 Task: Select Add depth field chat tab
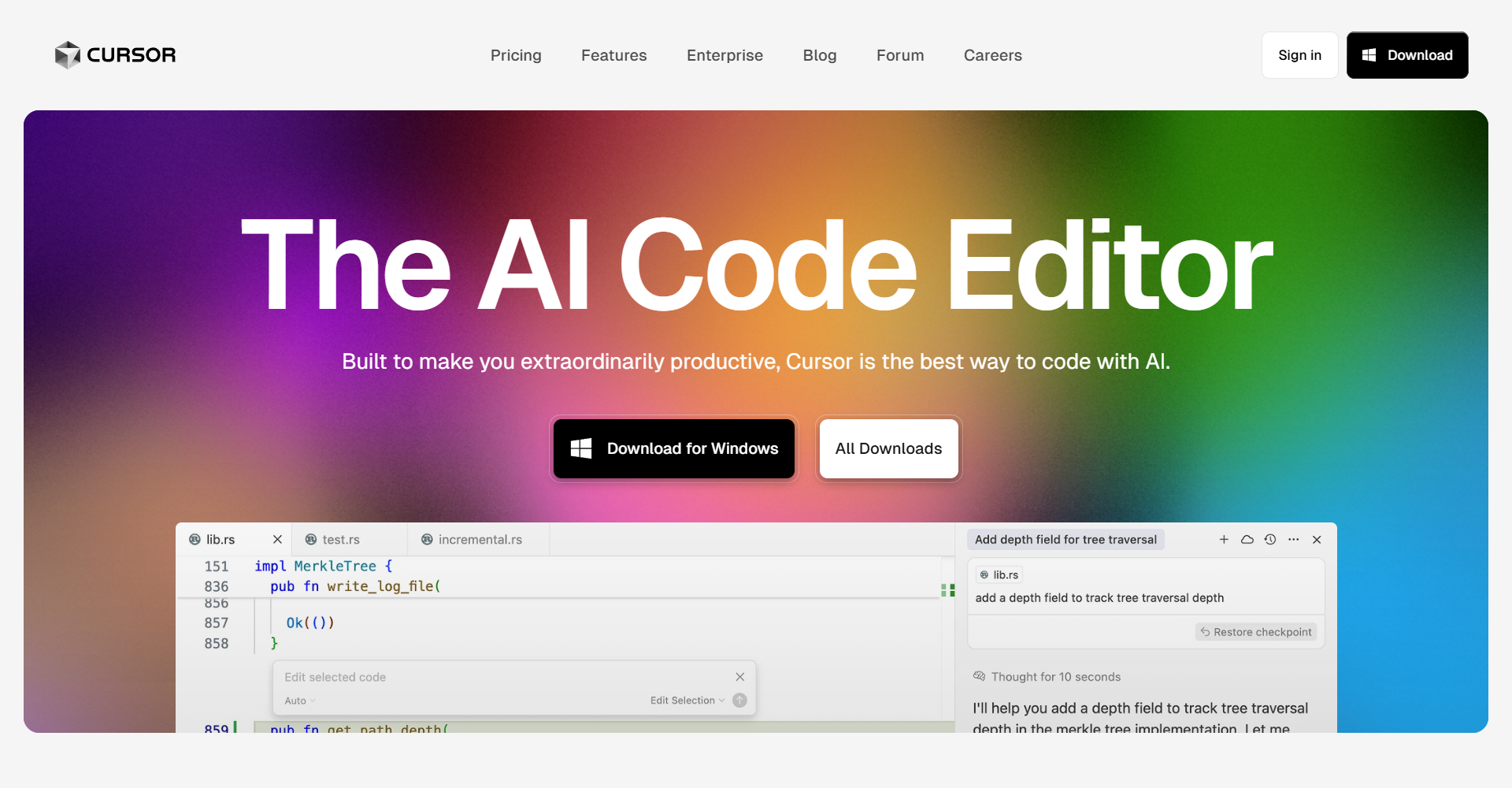tap(1065, 540)
